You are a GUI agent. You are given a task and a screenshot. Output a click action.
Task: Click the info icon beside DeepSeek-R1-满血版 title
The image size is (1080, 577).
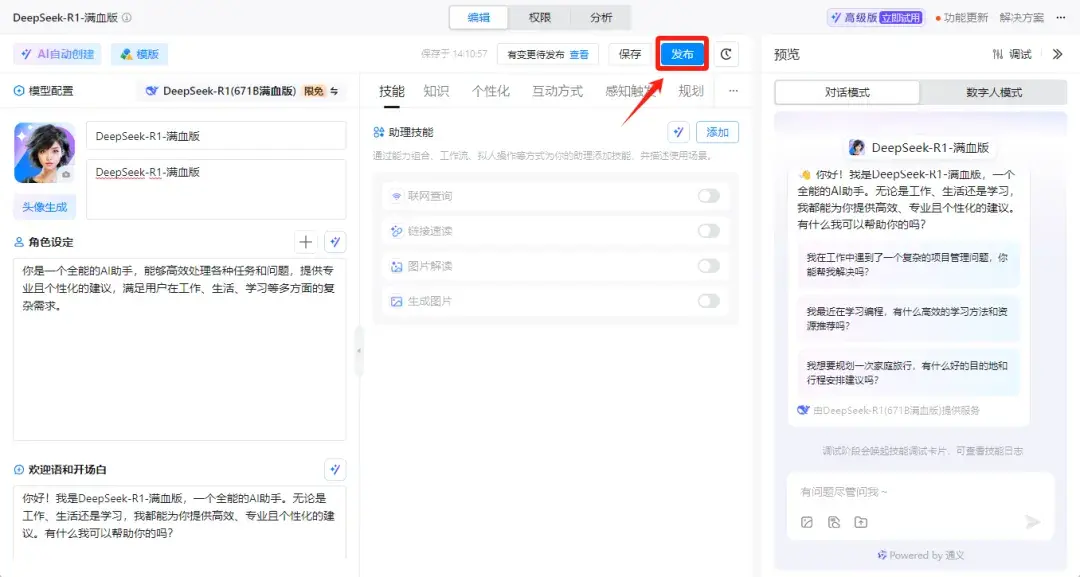pos(127,18)
